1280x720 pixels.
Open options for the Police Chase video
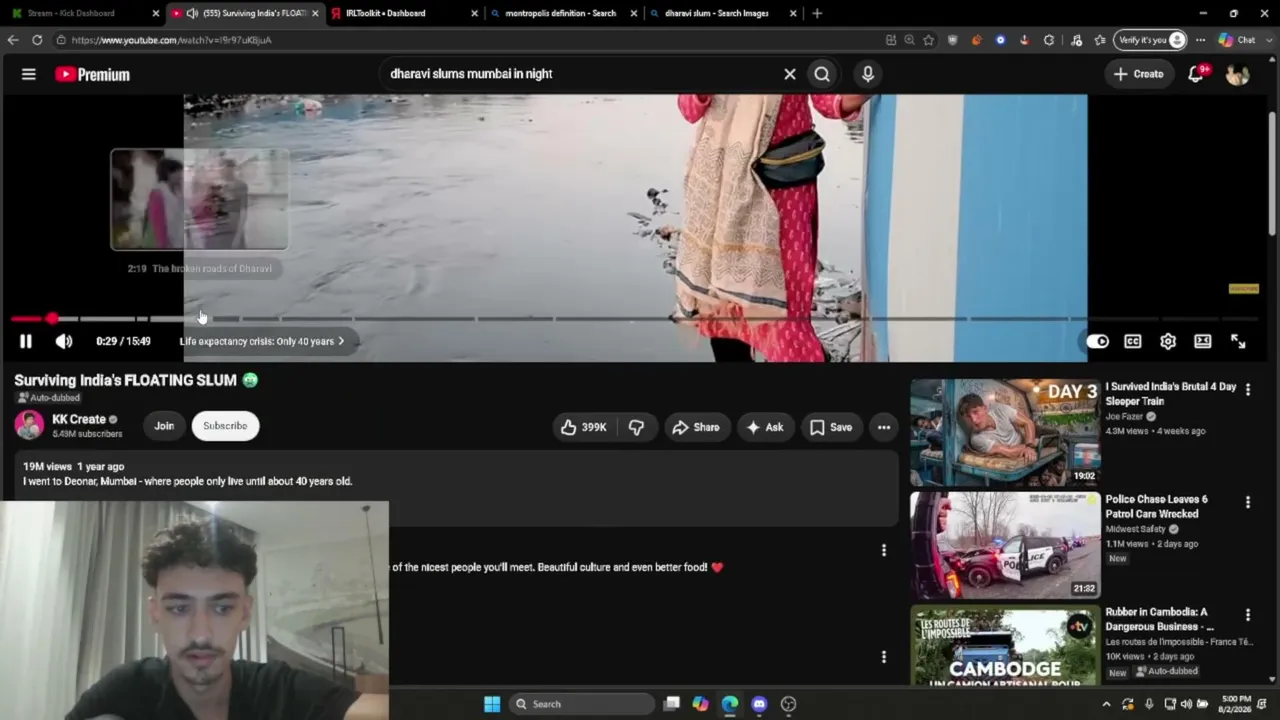point(1247,502)
